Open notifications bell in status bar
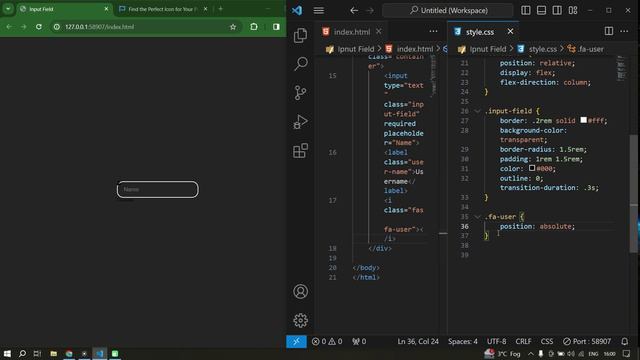640x360 pixels. 624,341
